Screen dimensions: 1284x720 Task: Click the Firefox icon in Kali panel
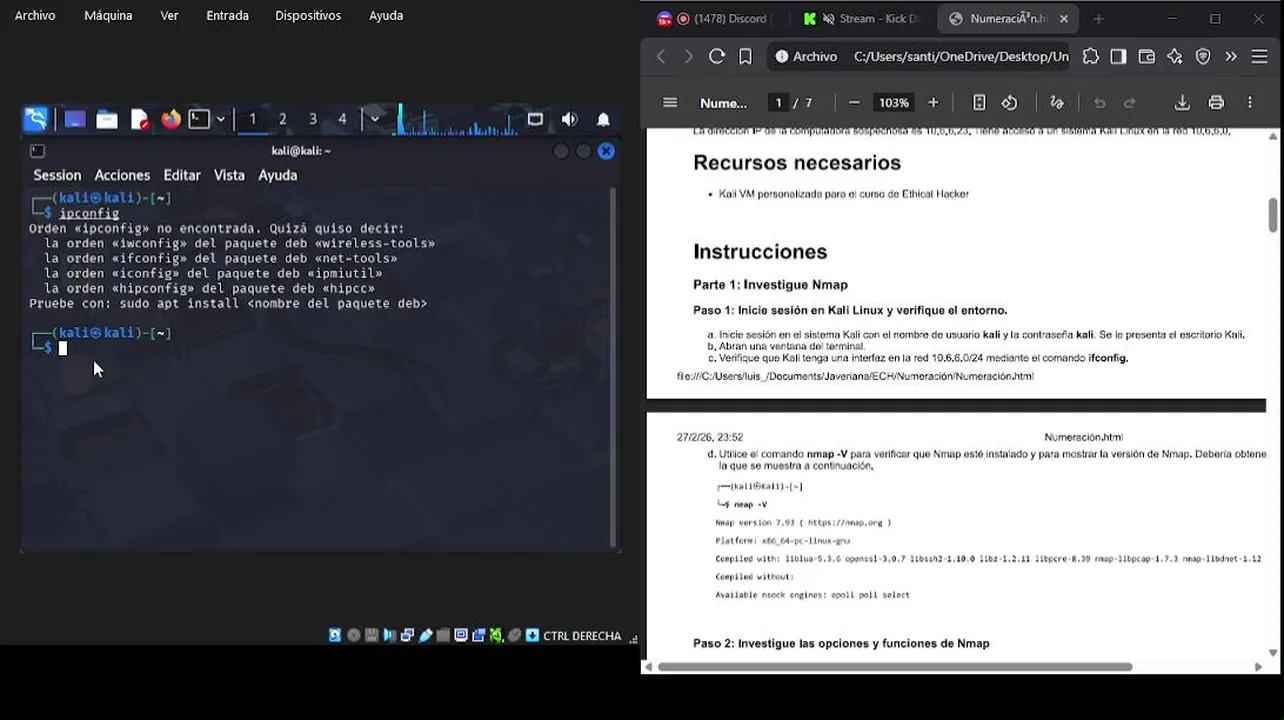click(171, 119)
